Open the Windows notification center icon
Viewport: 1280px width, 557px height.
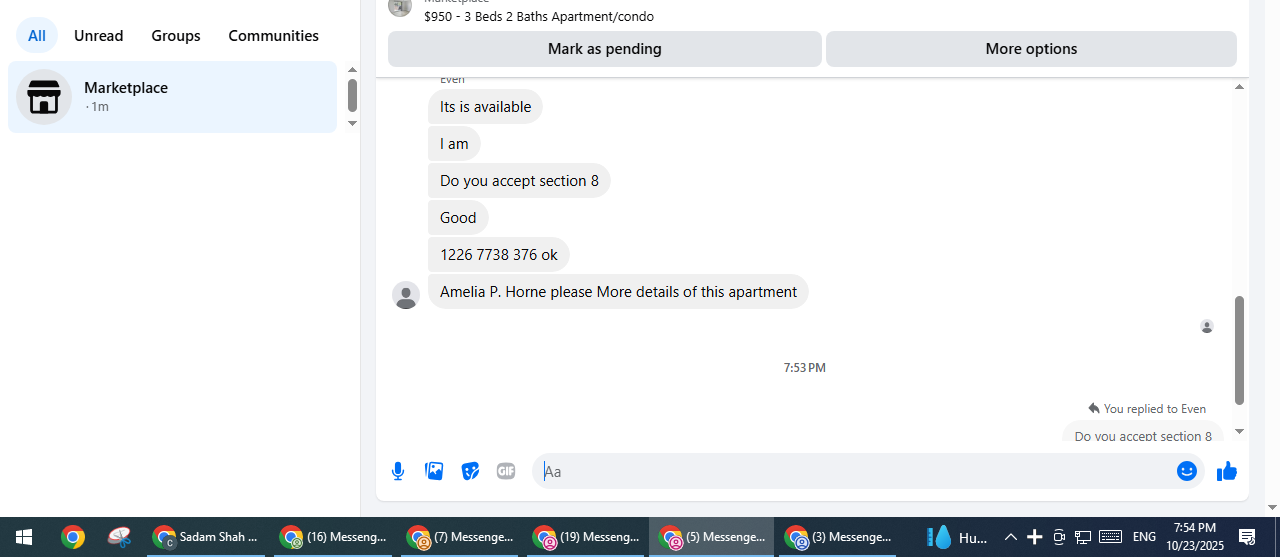(x=1247, y=537)
